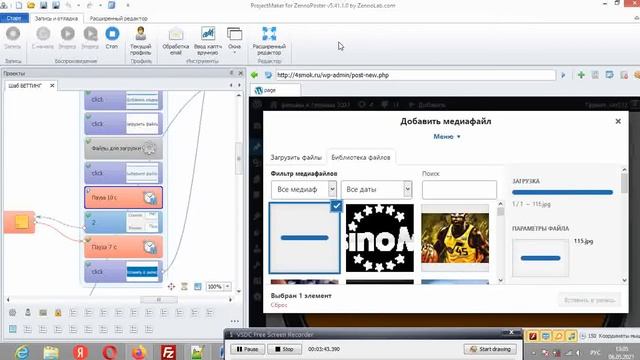Click save icon in quick access bar
640x360 pixels.
pos(43,5)
